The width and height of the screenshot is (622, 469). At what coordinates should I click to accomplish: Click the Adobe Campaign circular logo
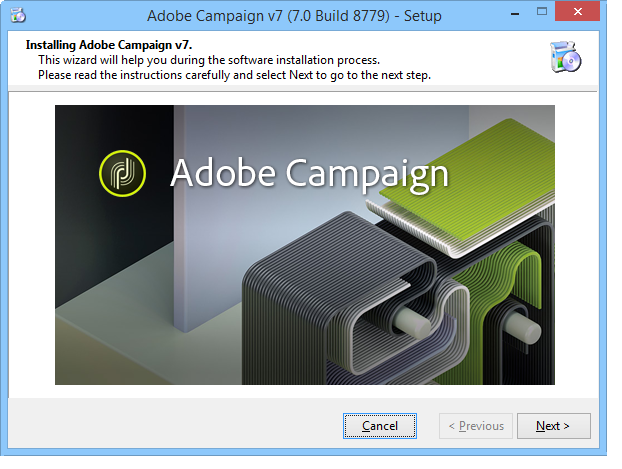(x=123, y=173)
